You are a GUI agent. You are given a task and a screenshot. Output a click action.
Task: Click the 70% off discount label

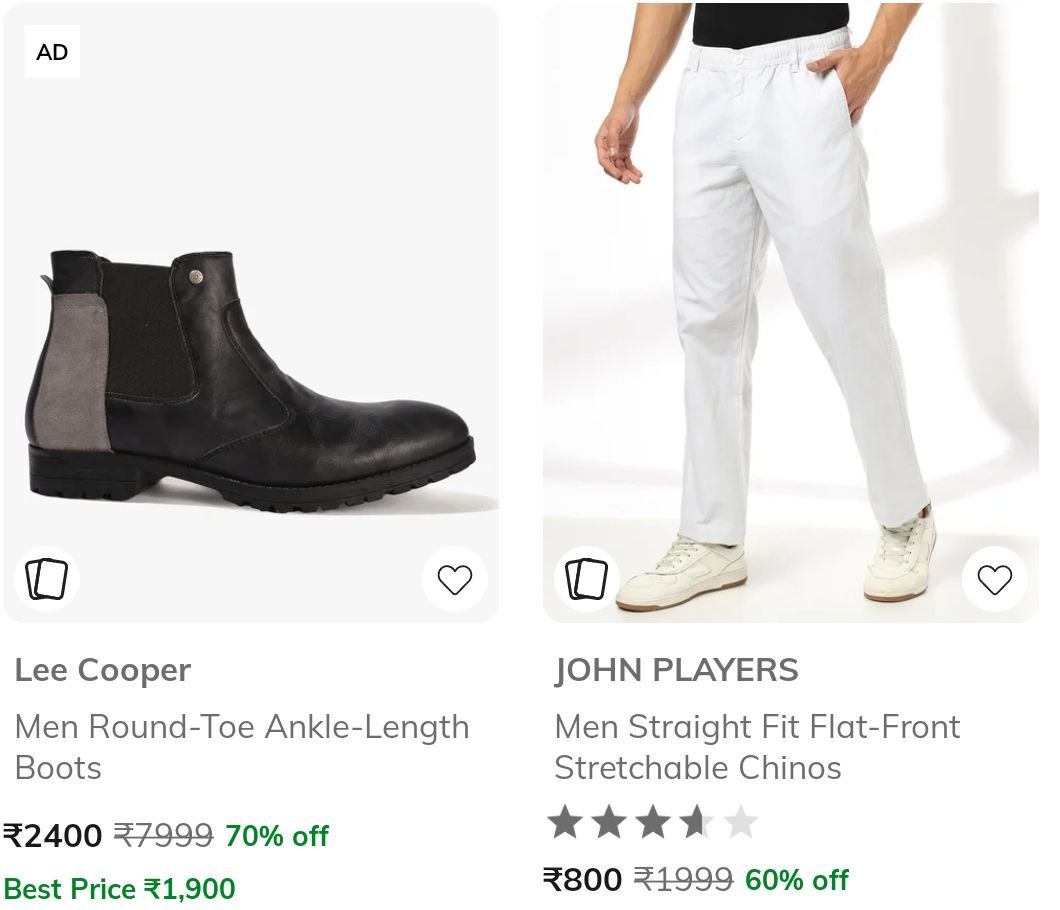click(276, 836)
